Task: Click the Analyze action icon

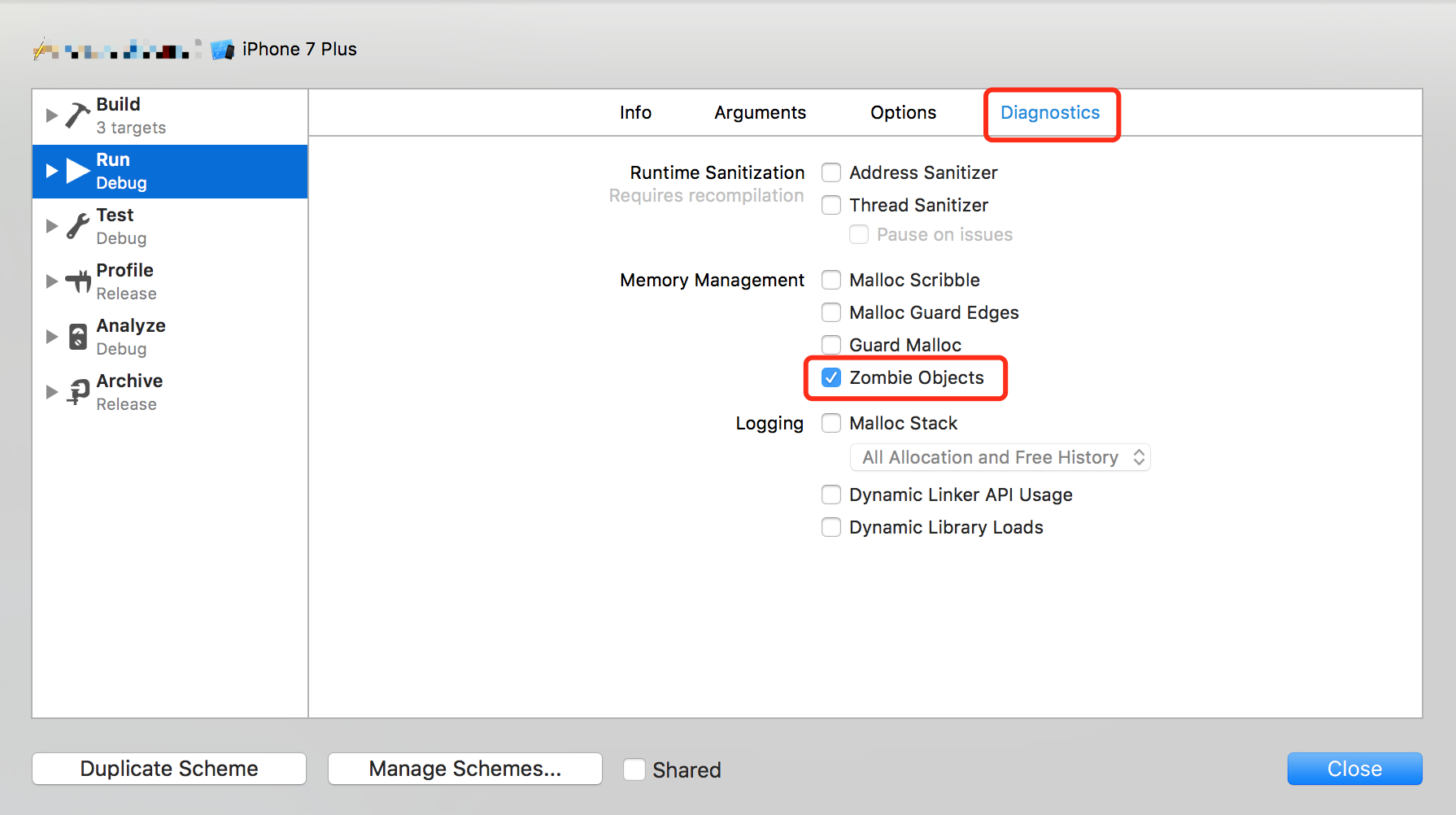Action: 78,337
